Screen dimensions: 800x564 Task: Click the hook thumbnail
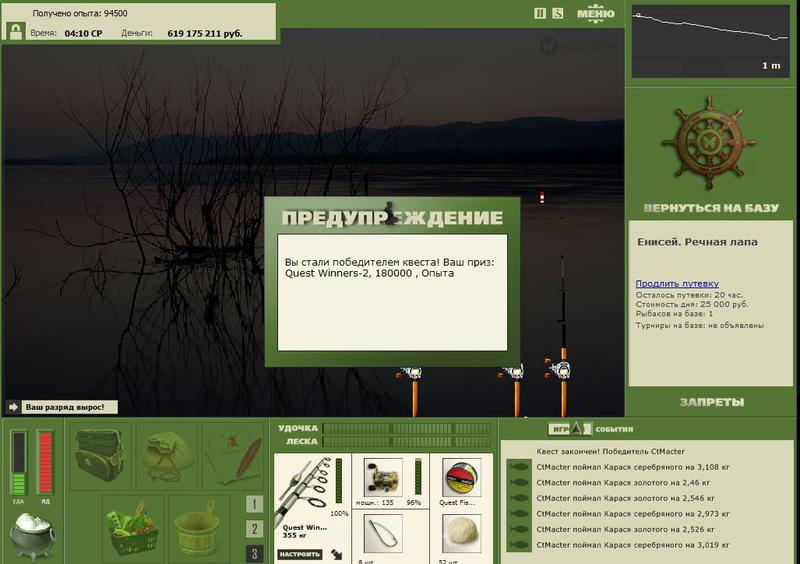pyautogui.click(x=383, y=533)
